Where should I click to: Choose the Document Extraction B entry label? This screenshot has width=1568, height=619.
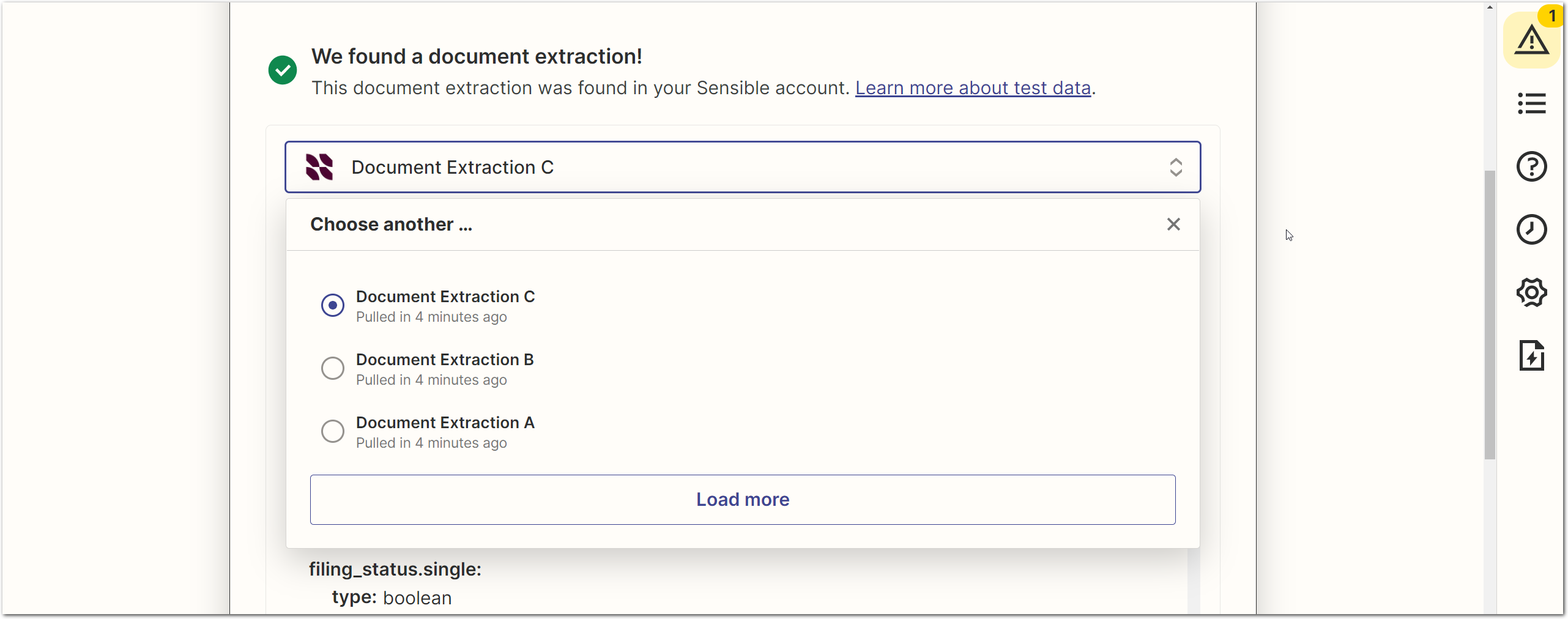(445, 360)
